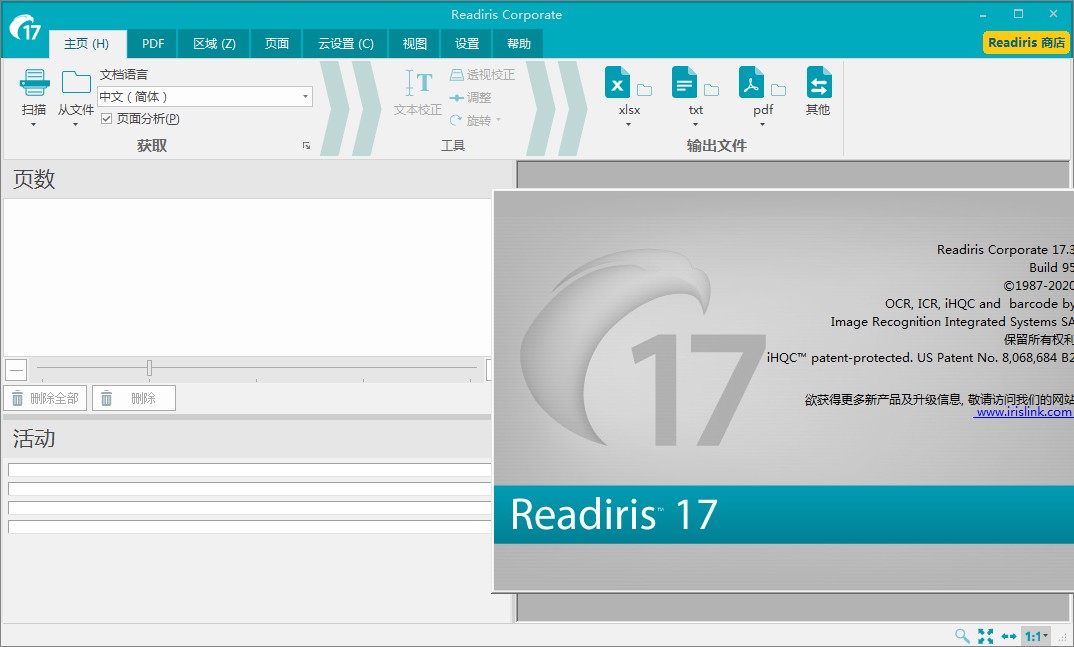Expand the pdf output dropdown arrow
The height and width of the screenshot is (647, 1074).
[x=762, y=125]
